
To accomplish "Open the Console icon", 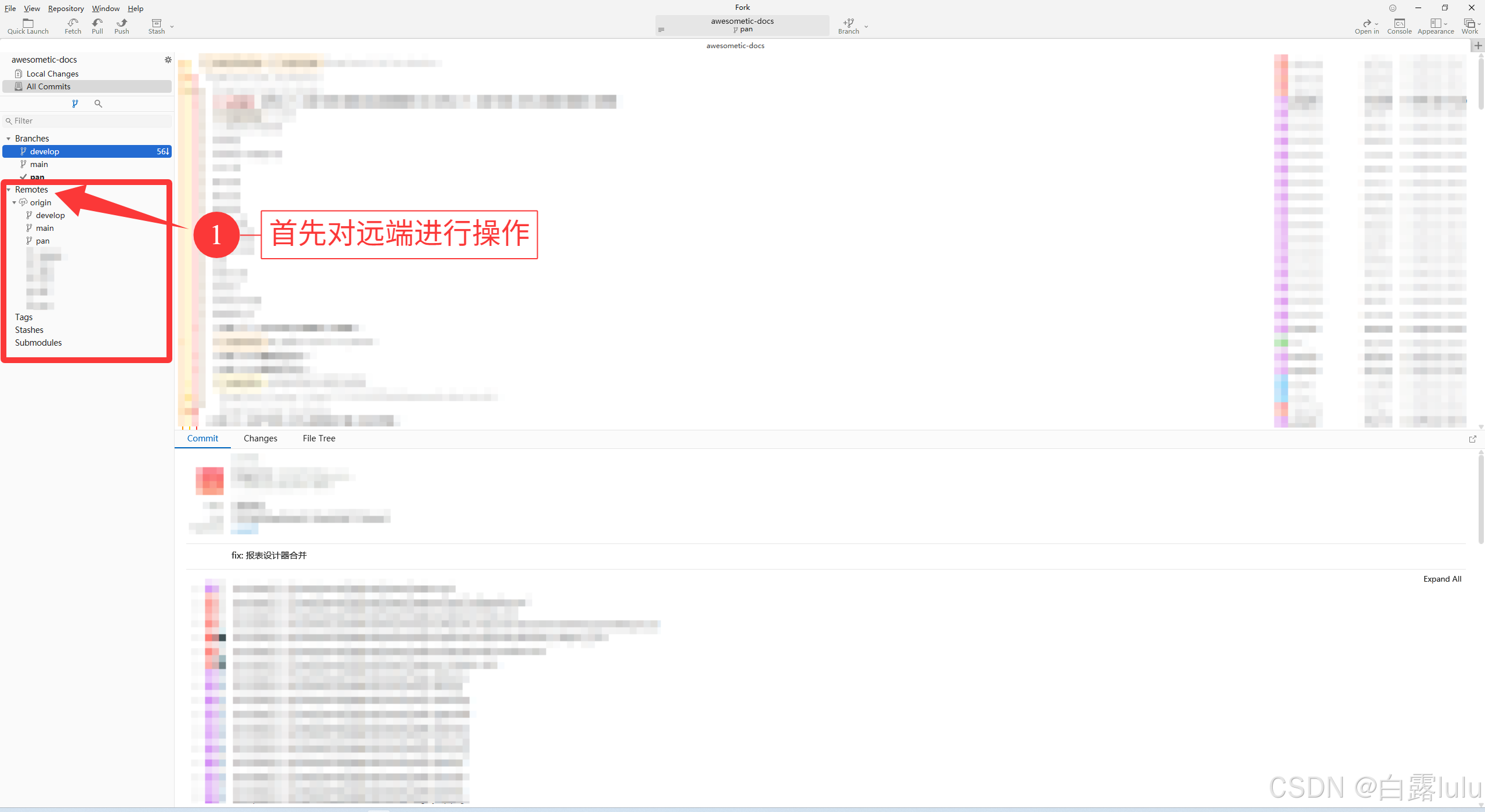I will pos(1399,23).
